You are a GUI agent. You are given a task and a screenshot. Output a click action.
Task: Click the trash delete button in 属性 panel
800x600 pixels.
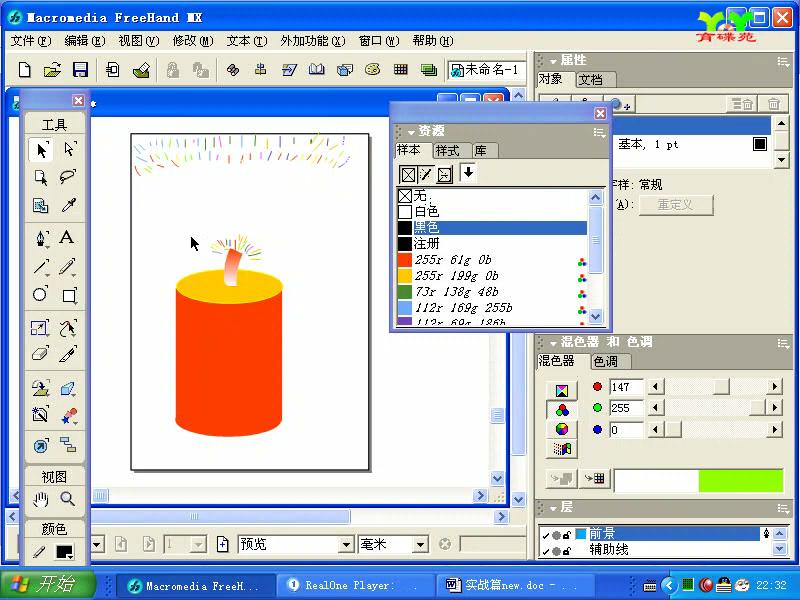point(773,104)
